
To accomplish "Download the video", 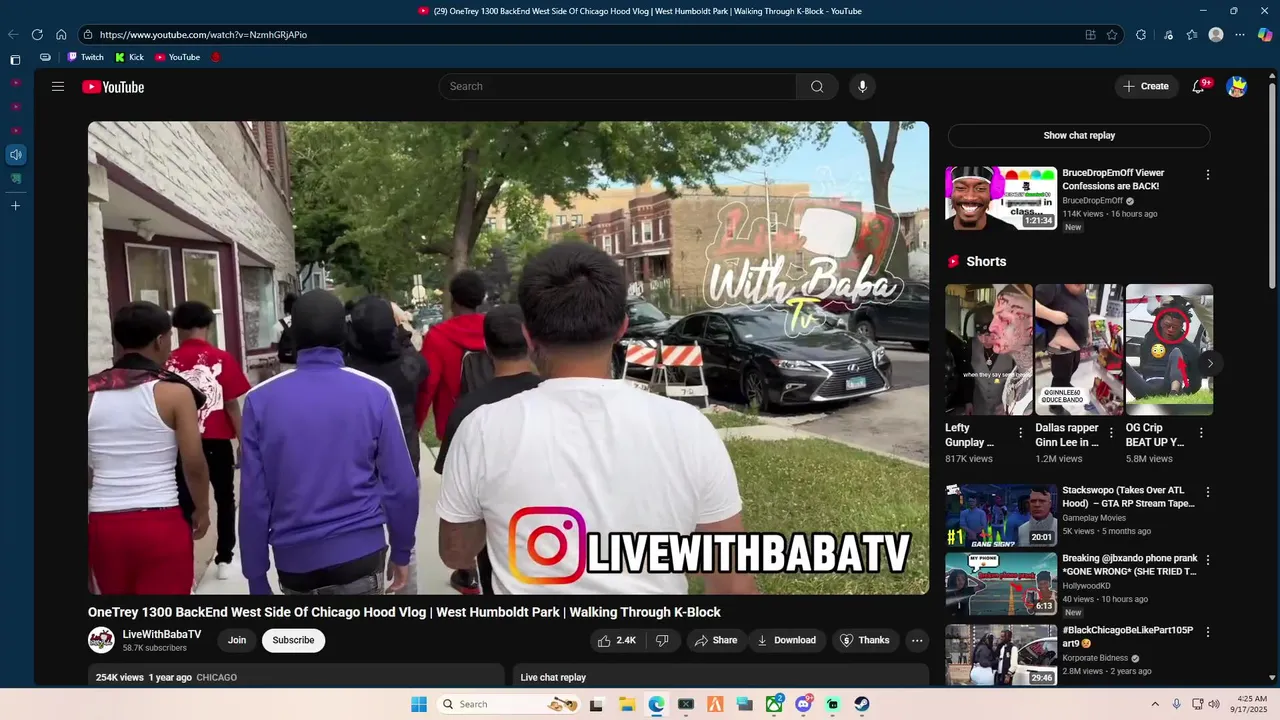I will (x=786, y=641).
